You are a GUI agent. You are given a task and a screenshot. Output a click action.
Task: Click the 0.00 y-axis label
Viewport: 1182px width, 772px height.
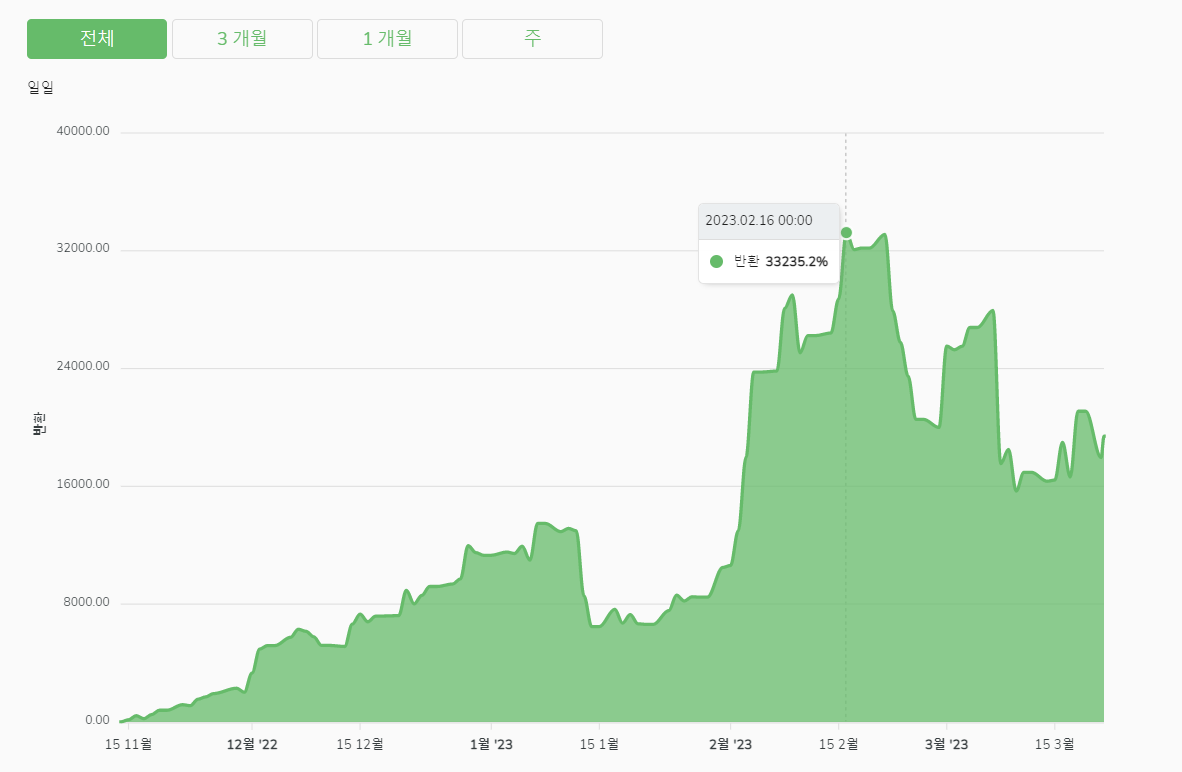click(x=97, y=720)
